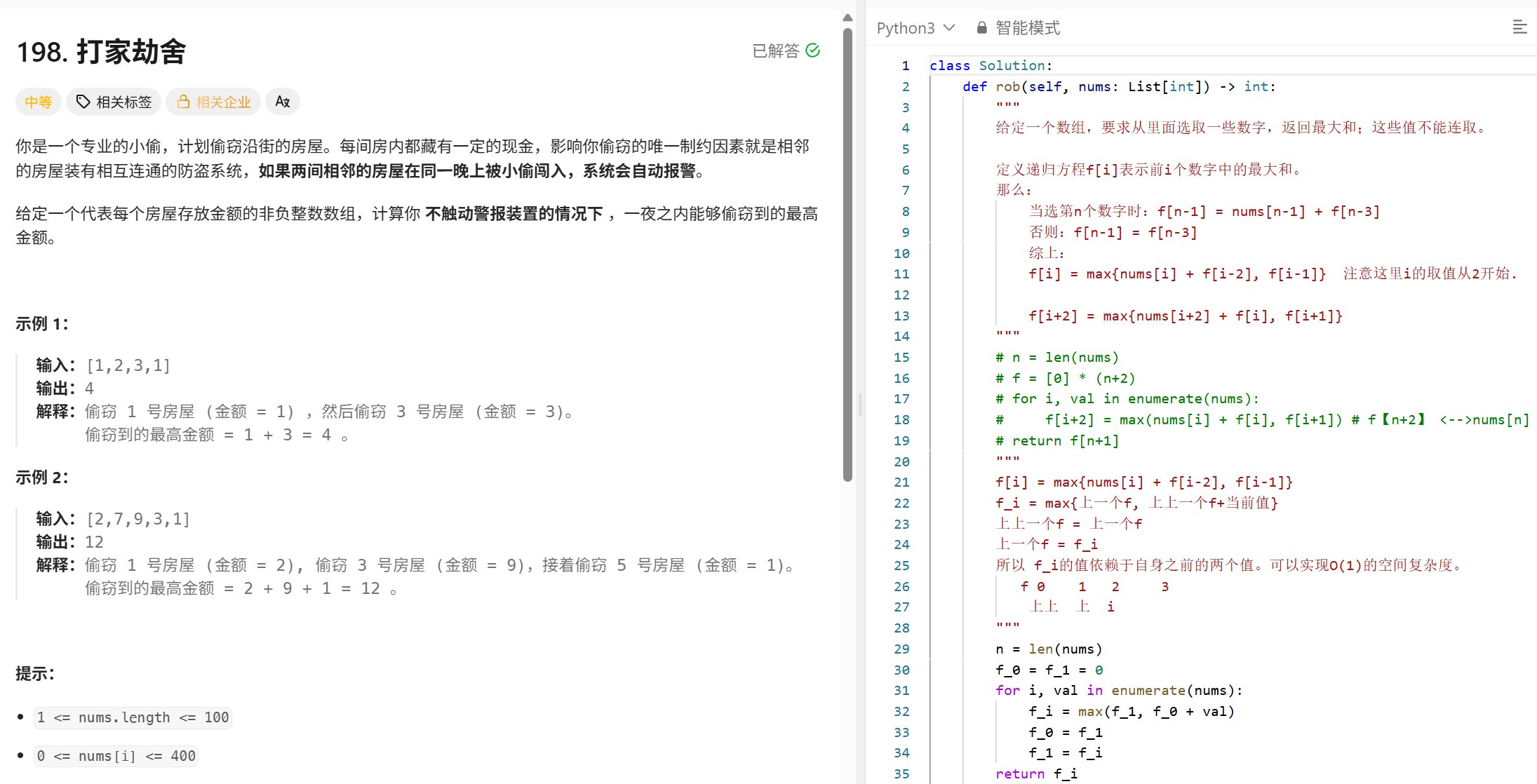Click the tag icon on 相关标签
Viewport: 1537px width, 784px height.
pyautogui.click(x=83, y=102)
